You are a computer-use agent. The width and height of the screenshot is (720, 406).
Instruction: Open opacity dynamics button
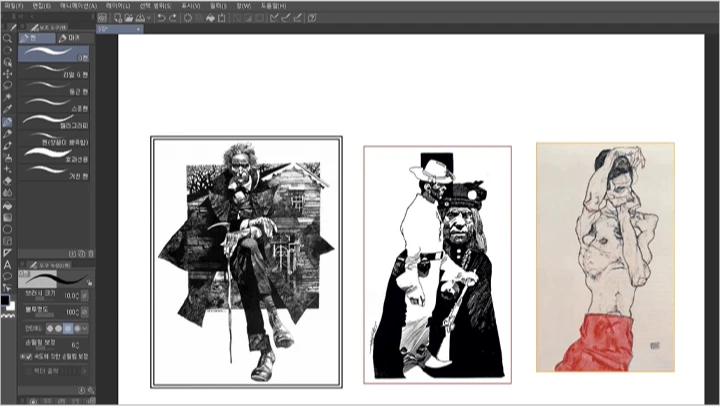pos(84,312)
